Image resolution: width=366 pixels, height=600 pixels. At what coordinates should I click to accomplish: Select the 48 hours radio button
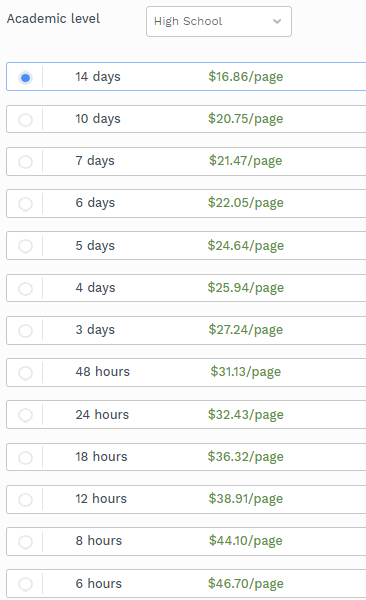point(26,373)
